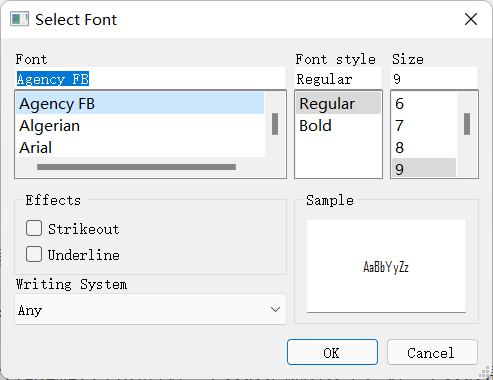493x380 pixels.
Task: Select Algerian in font list
Action: point(140,126)
